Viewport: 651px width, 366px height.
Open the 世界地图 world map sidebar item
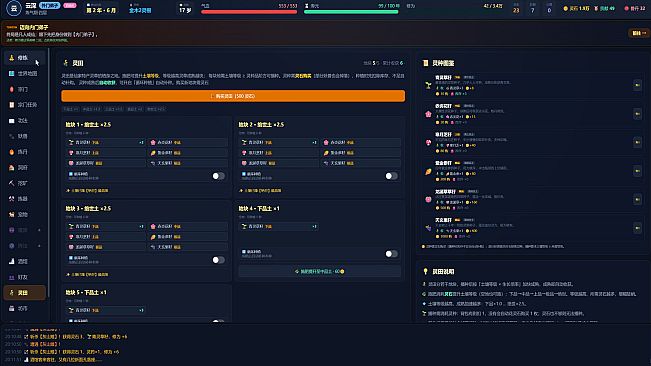pyautogui.click(x=24, y=73)
